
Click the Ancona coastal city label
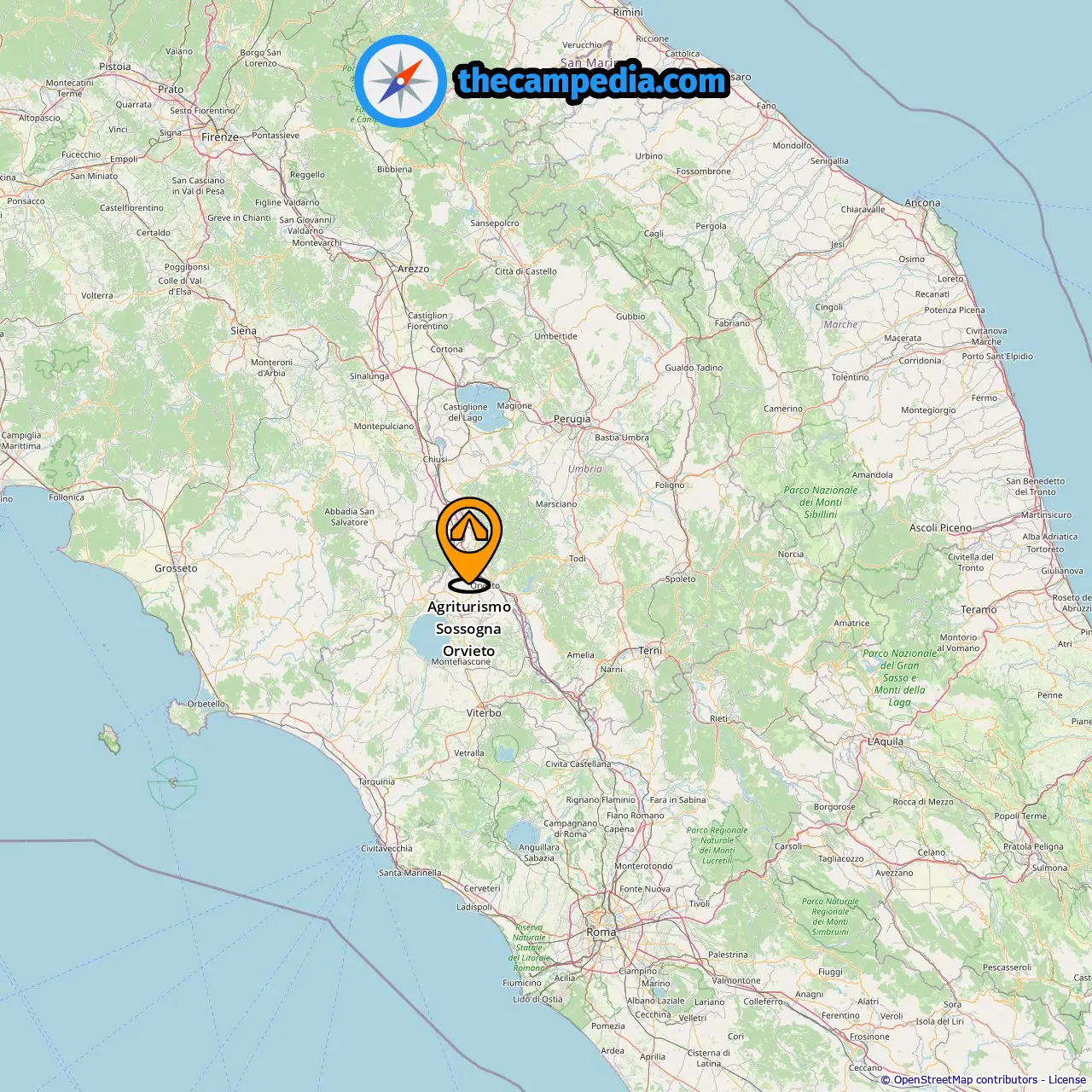point(922,203)
